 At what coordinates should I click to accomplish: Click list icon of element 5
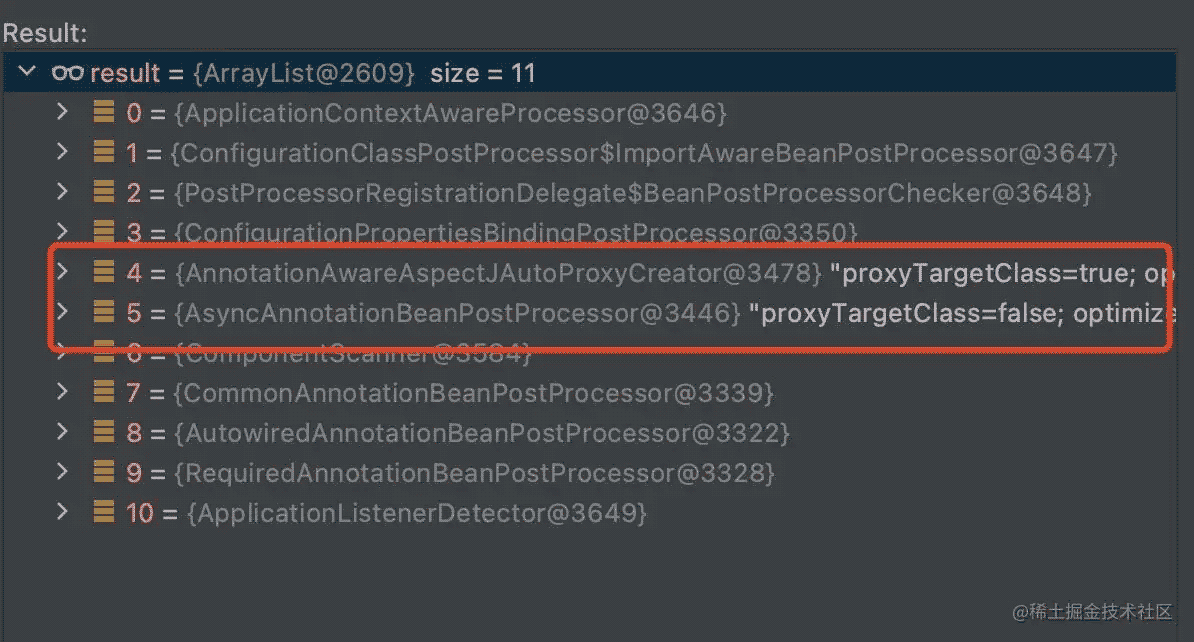click(x=104, y=311)
